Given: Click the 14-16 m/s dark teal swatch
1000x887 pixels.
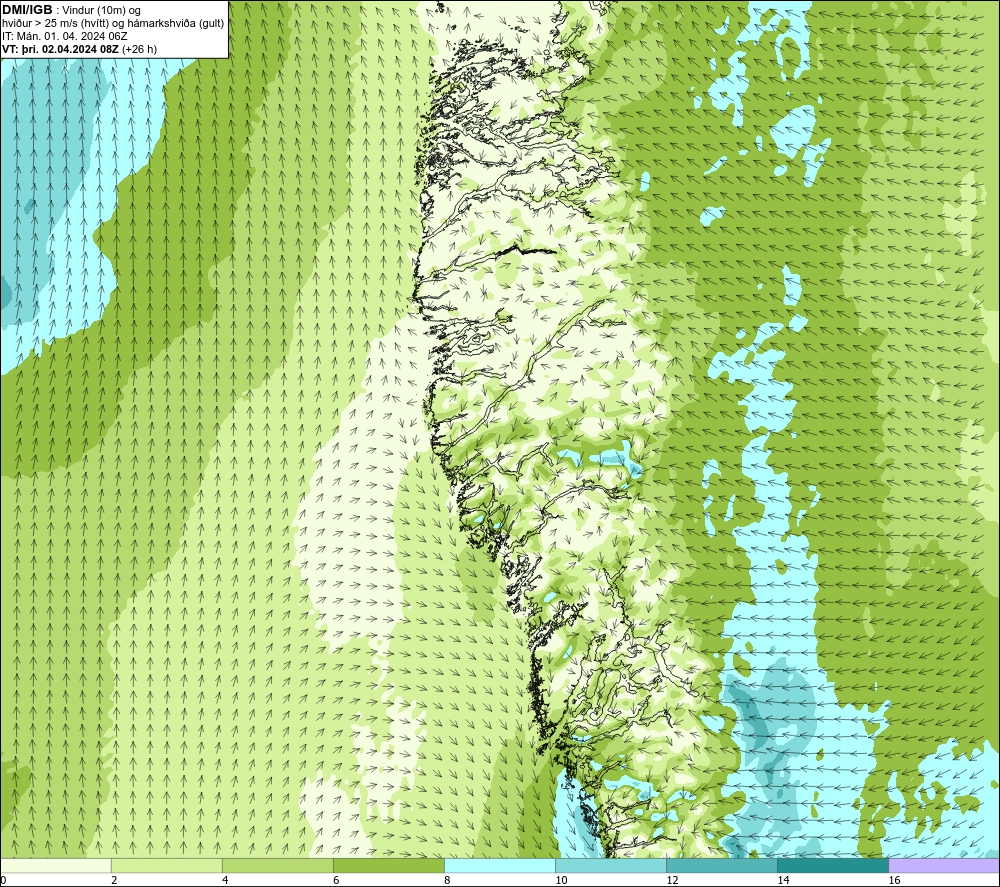Looking at the screenshot, I should pyautogui.click(x=832, y=865).
